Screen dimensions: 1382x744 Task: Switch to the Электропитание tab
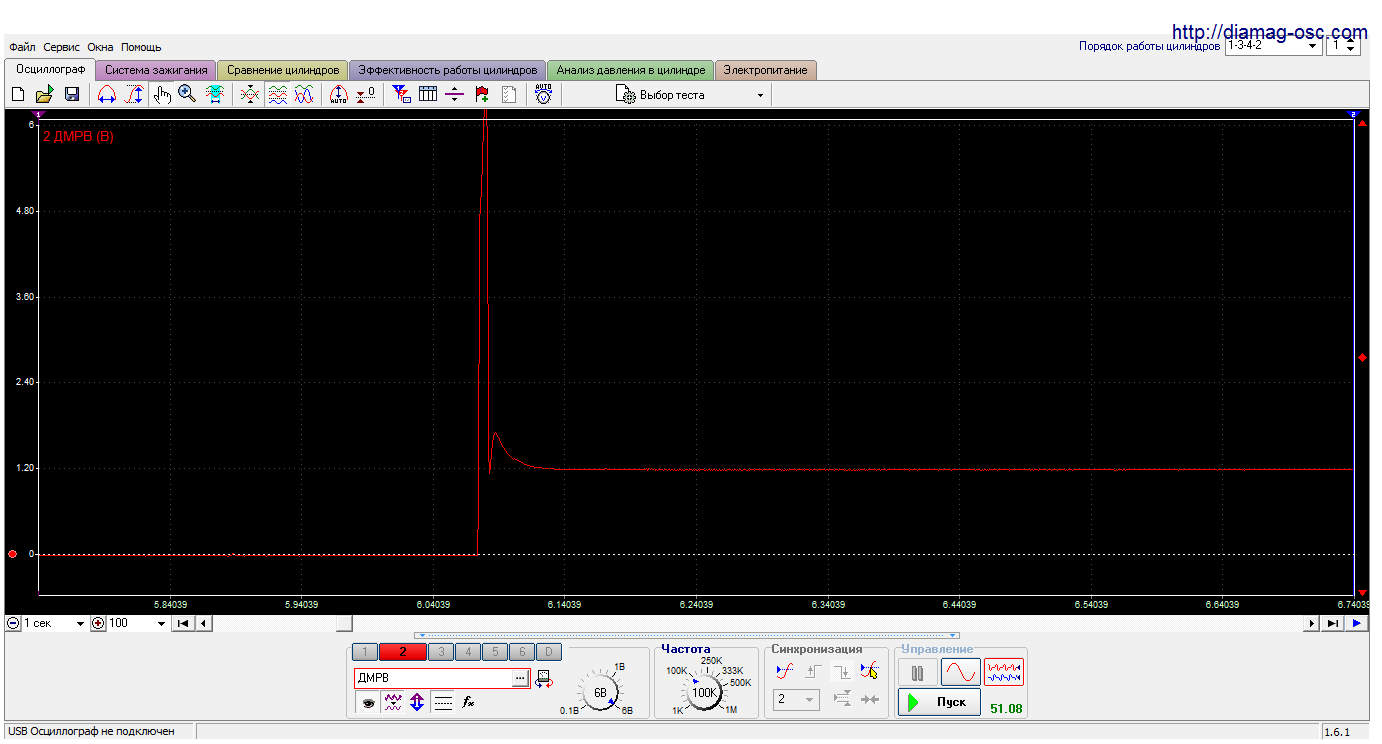point(766,70)
